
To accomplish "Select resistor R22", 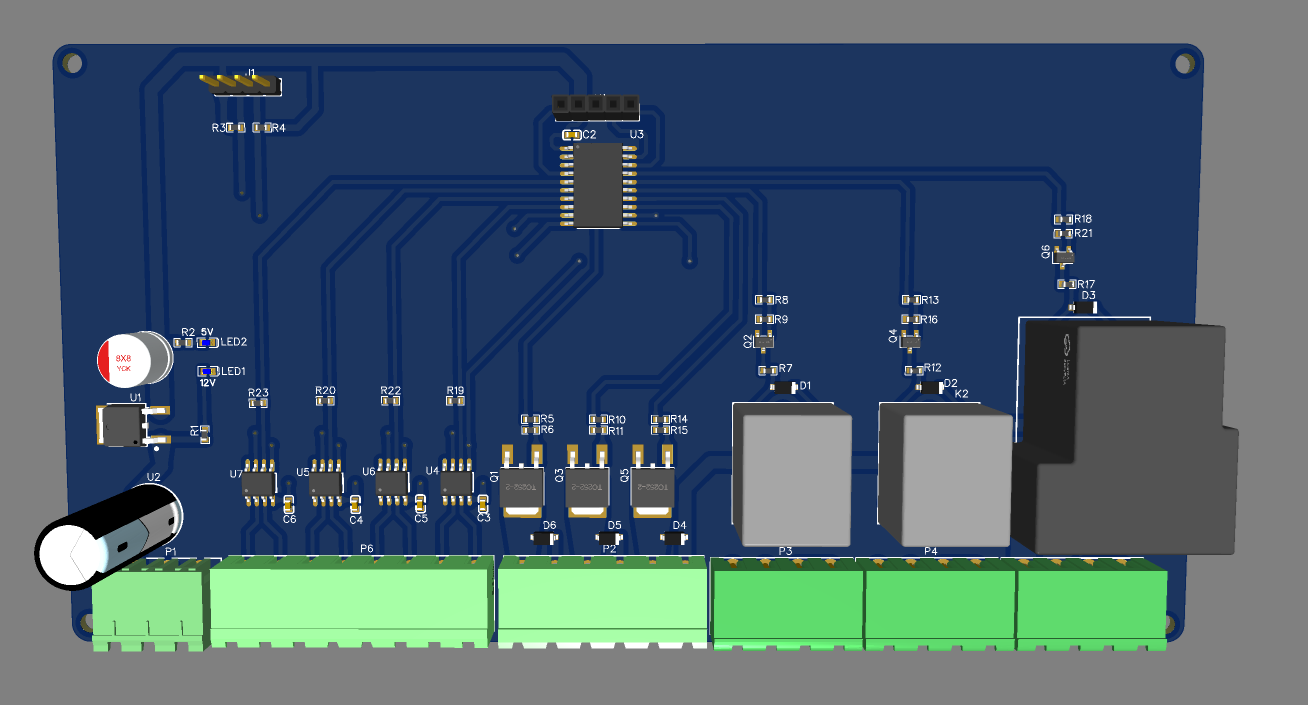I will [391, 401].
